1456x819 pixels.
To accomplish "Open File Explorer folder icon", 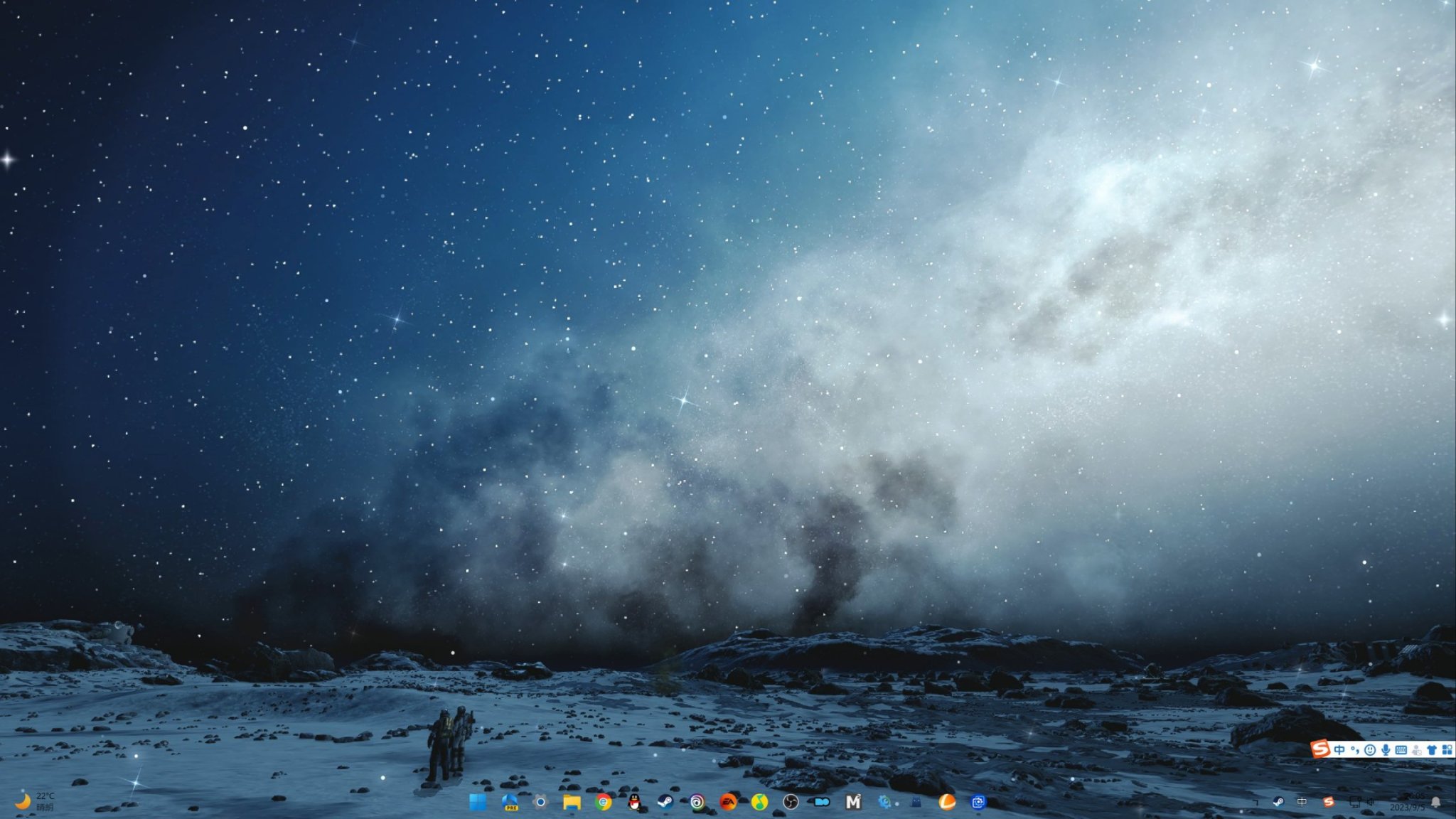I will 572,803.
